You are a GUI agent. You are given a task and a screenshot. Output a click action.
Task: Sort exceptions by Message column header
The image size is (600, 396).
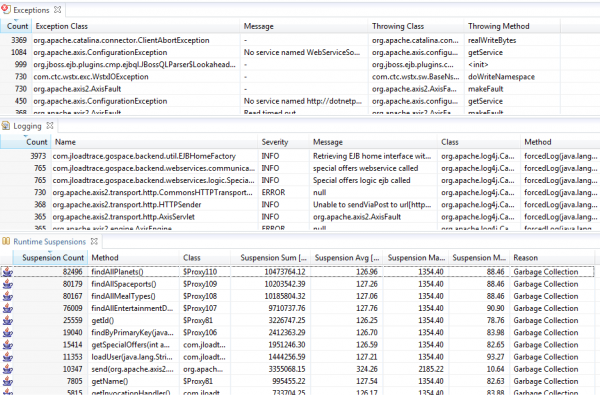coord(304,26)
